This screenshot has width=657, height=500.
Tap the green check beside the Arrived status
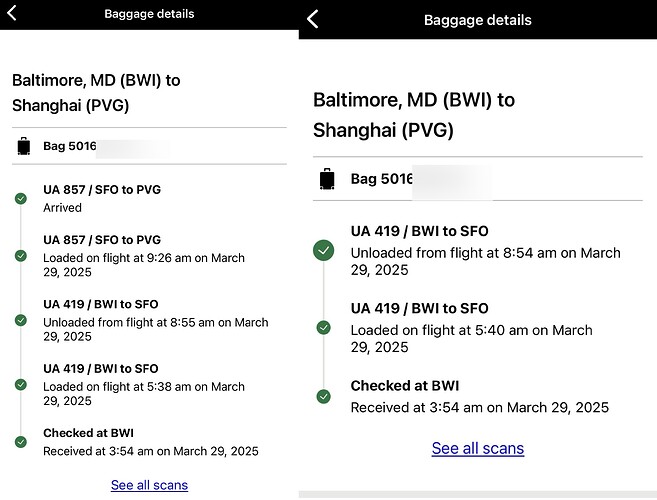(x=21, y=199)
